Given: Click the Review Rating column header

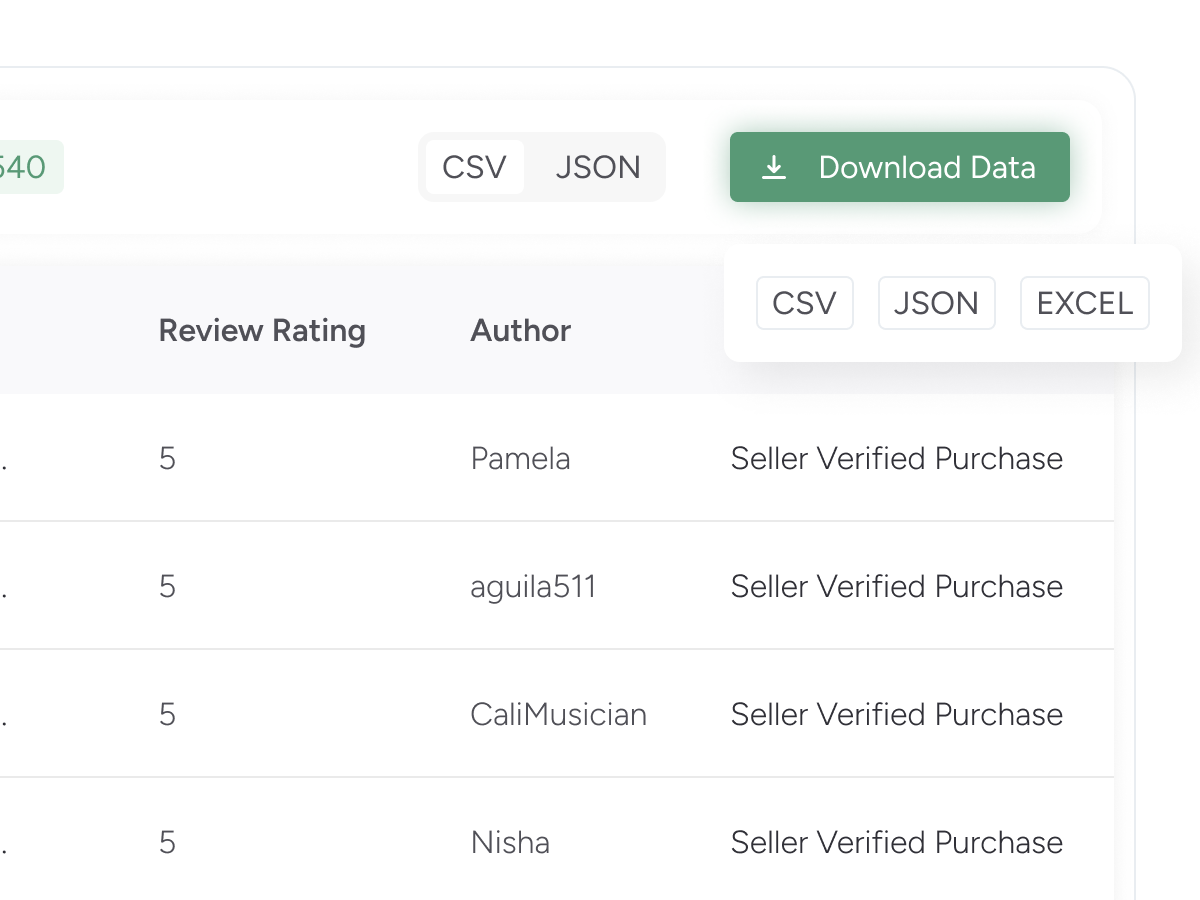Looking at the screenshot, I should [262, 331].
